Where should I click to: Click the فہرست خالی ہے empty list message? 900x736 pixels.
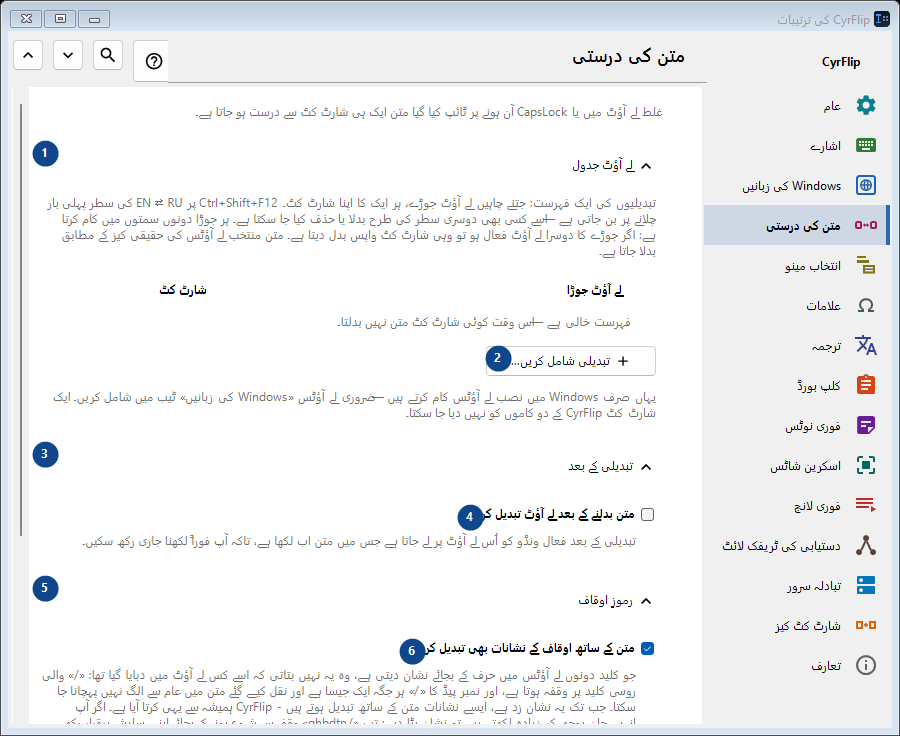click(x=484, y=323)
